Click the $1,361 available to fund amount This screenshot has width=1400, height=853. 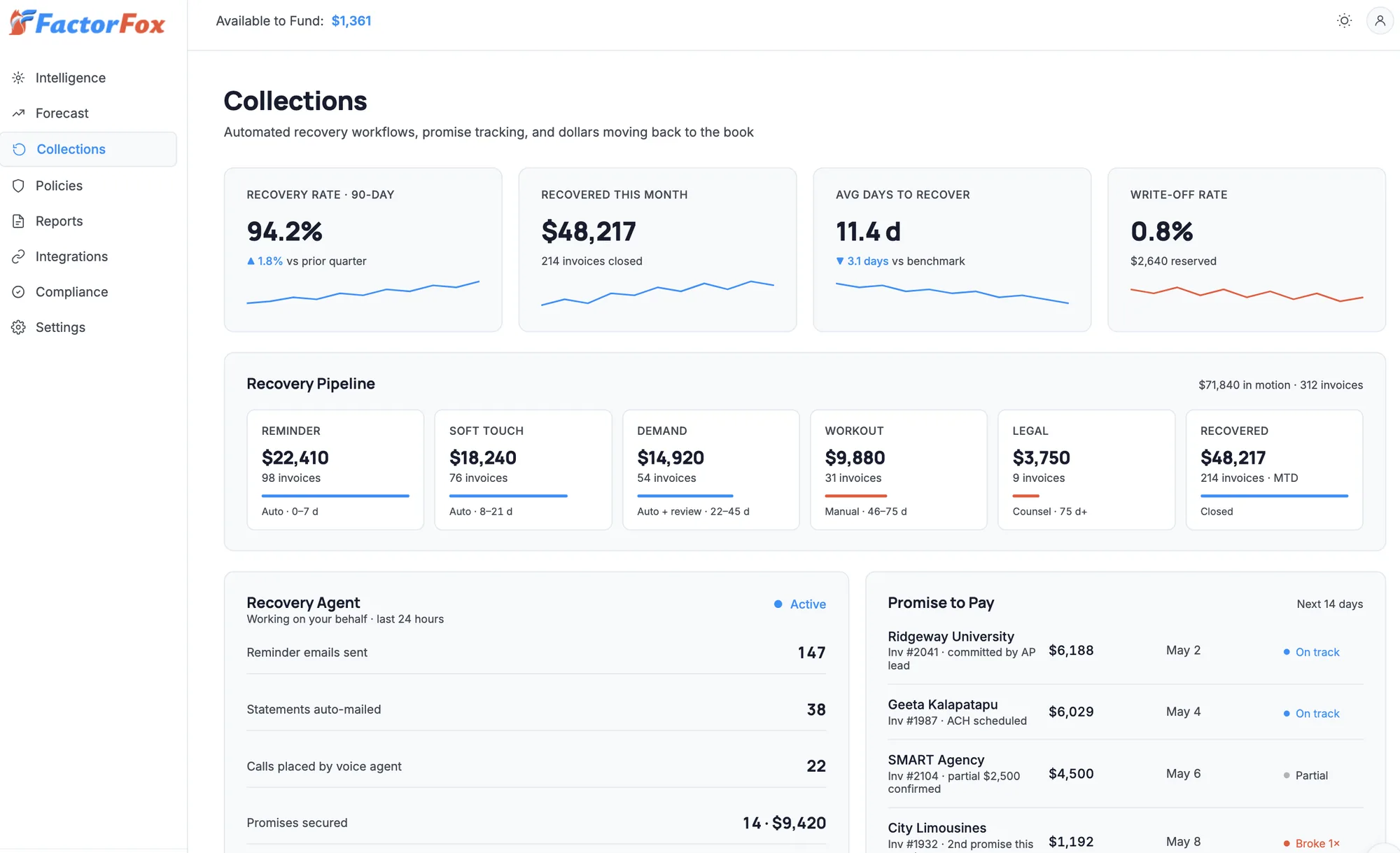pos(351,21)
